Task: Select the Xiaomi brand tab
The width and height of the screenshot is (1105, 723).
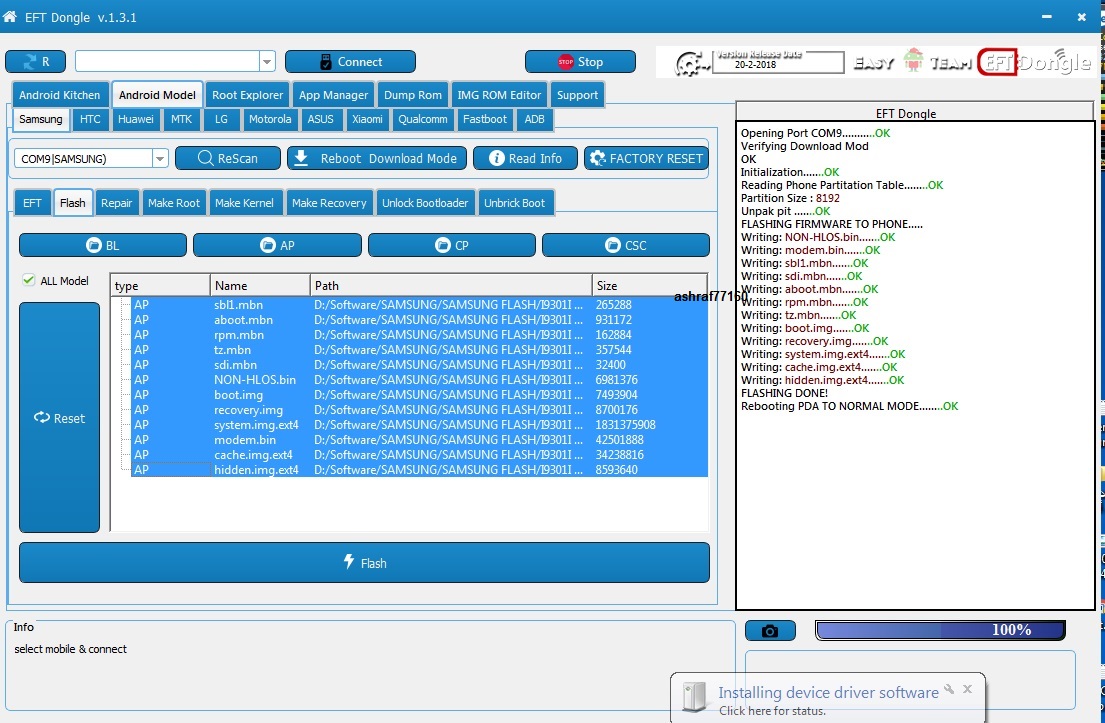Action: [367, 119]
